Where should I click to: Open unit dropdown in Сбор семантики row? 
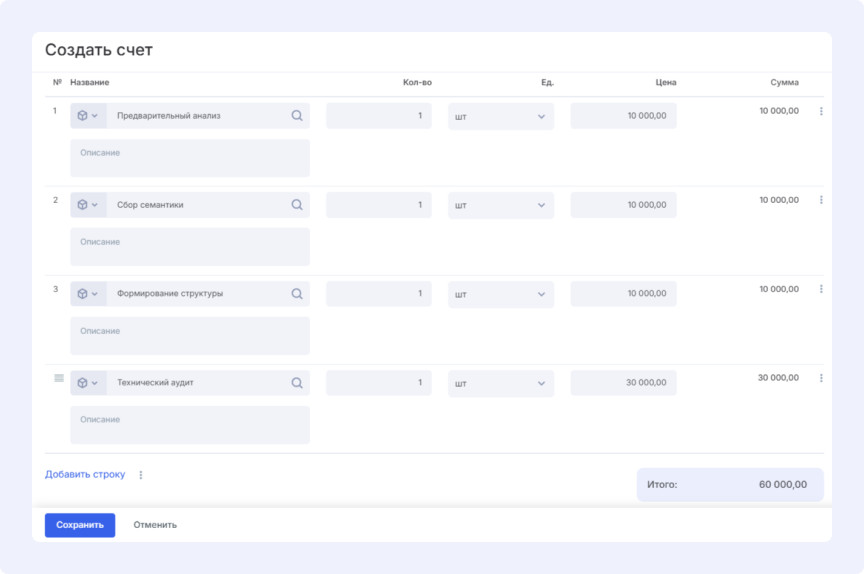click(500, 205)
